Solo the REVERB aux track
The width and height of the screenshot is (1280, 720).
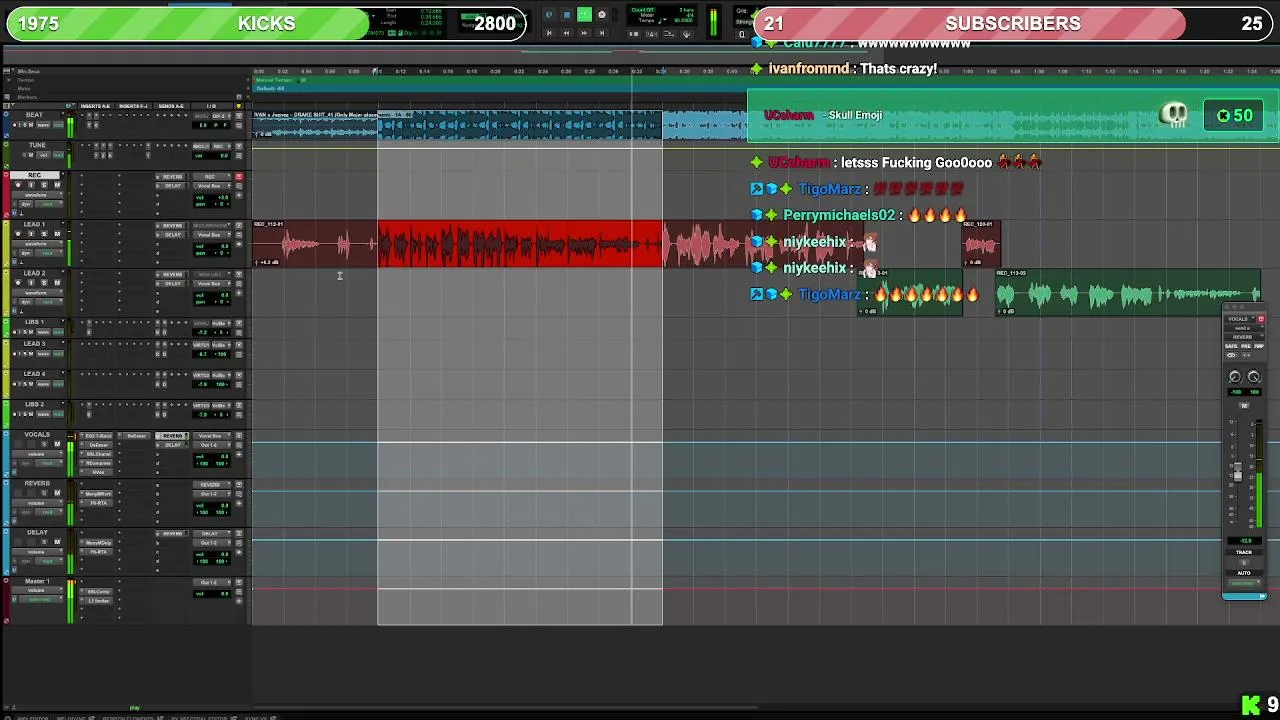[x=44, y=493]
